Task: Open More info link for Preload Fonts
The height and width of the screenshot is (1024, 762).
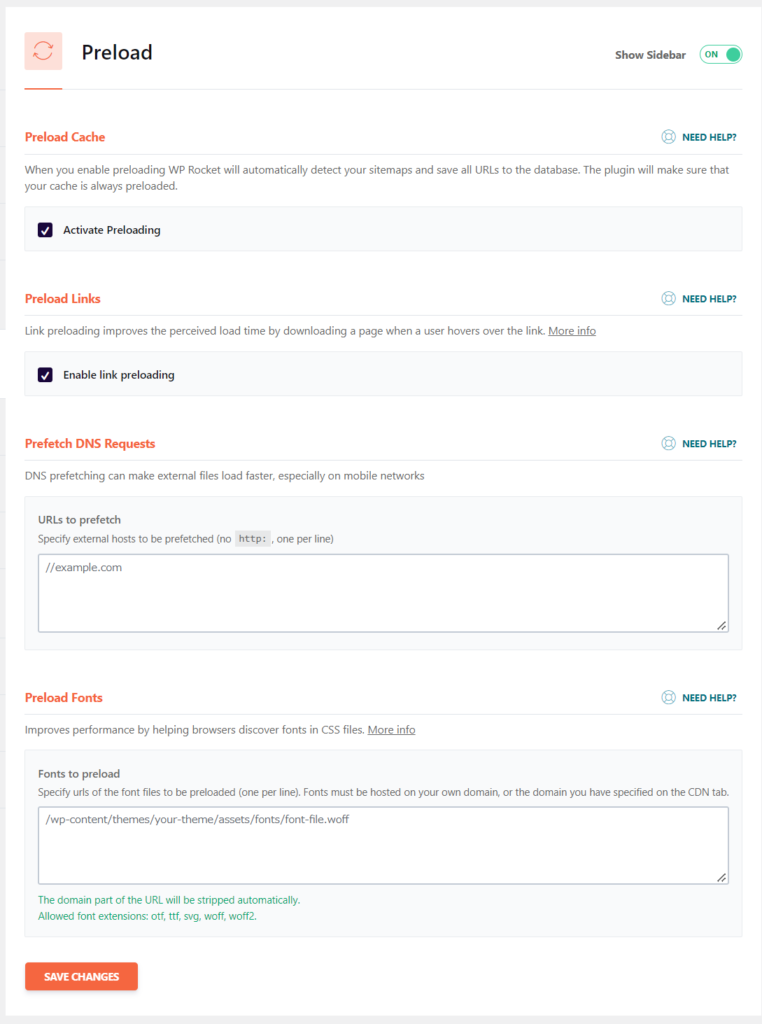Action: (391, 730)
